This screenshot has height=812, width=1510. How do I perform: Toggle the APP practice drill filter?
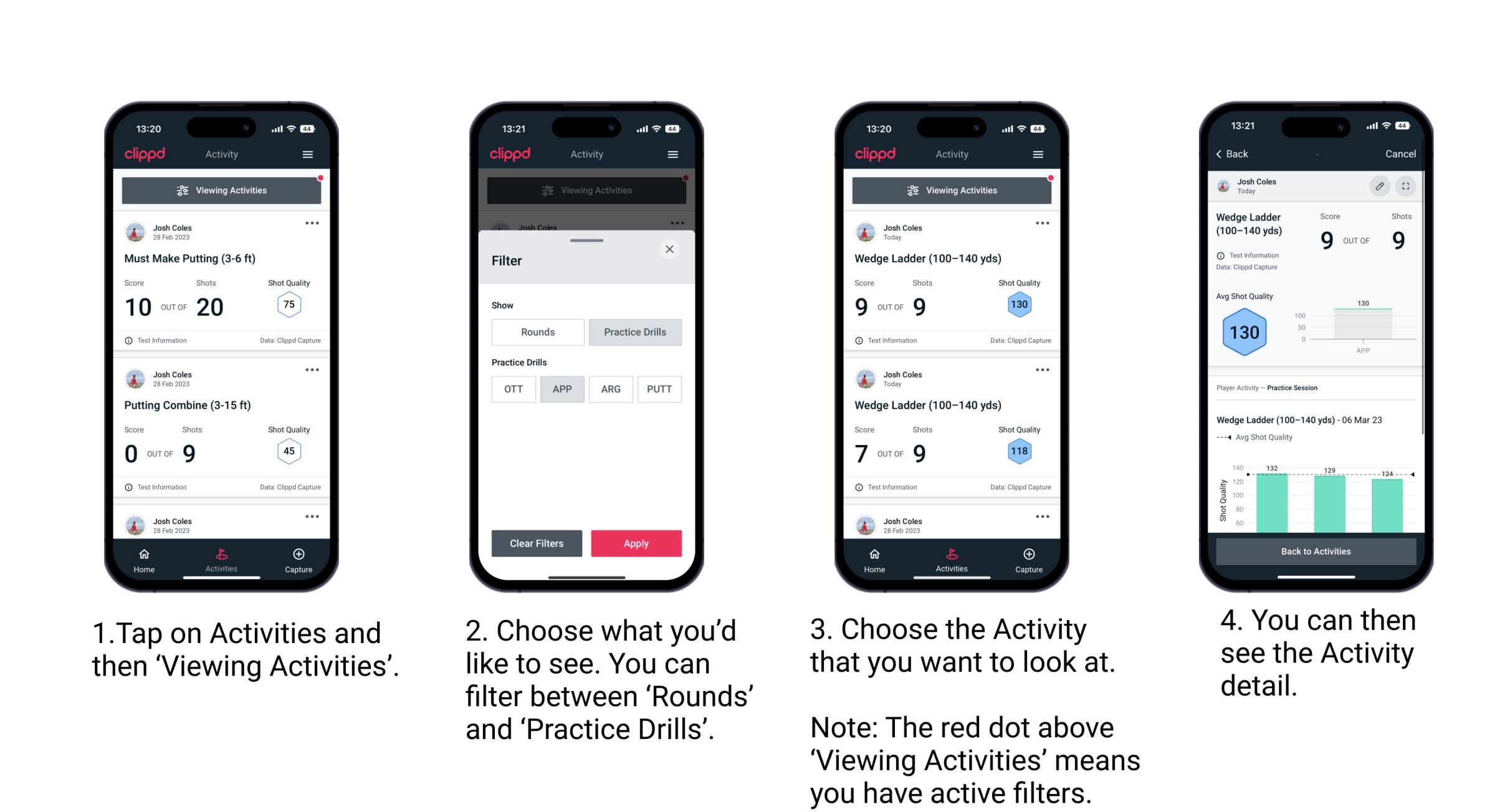coord(562,389)
